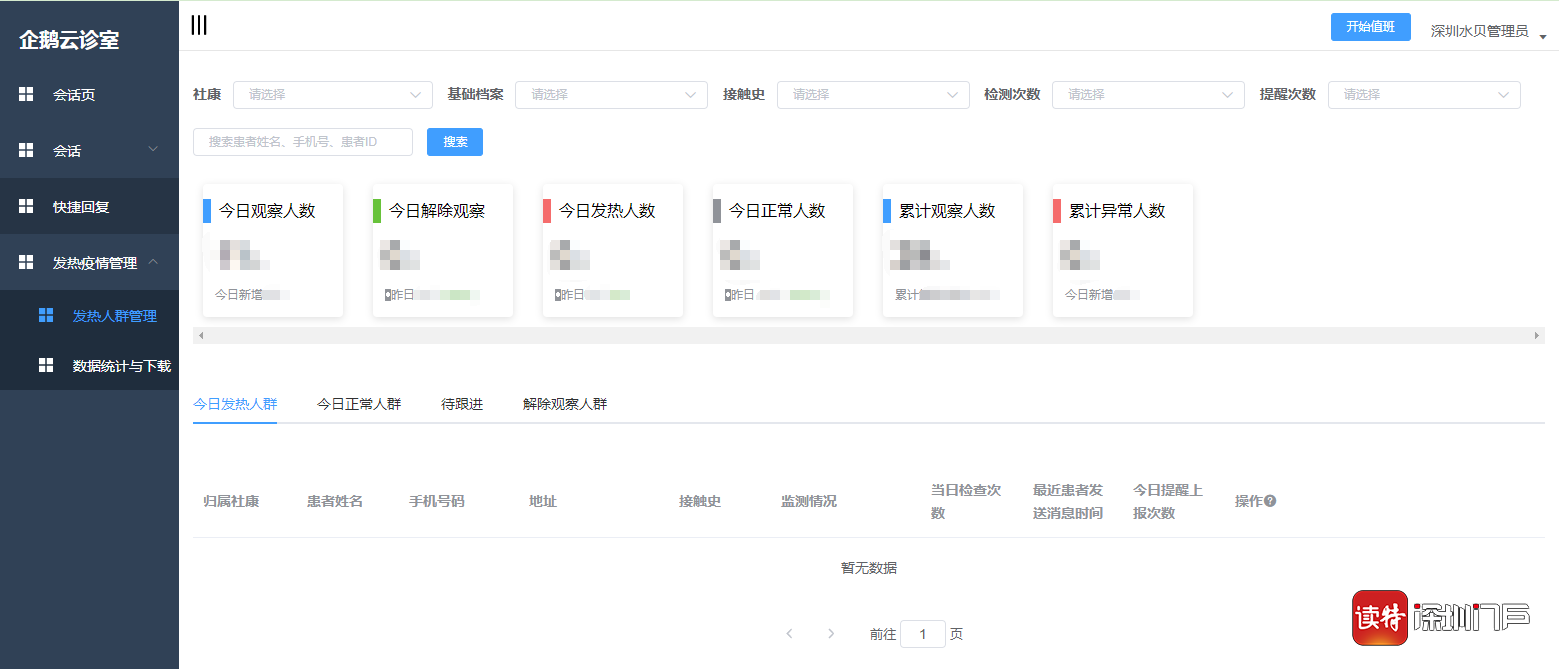Screen dimensions: 1559x669
Task: Click the horizontal scrollbar under stat cards
Action: pos(868,336)
